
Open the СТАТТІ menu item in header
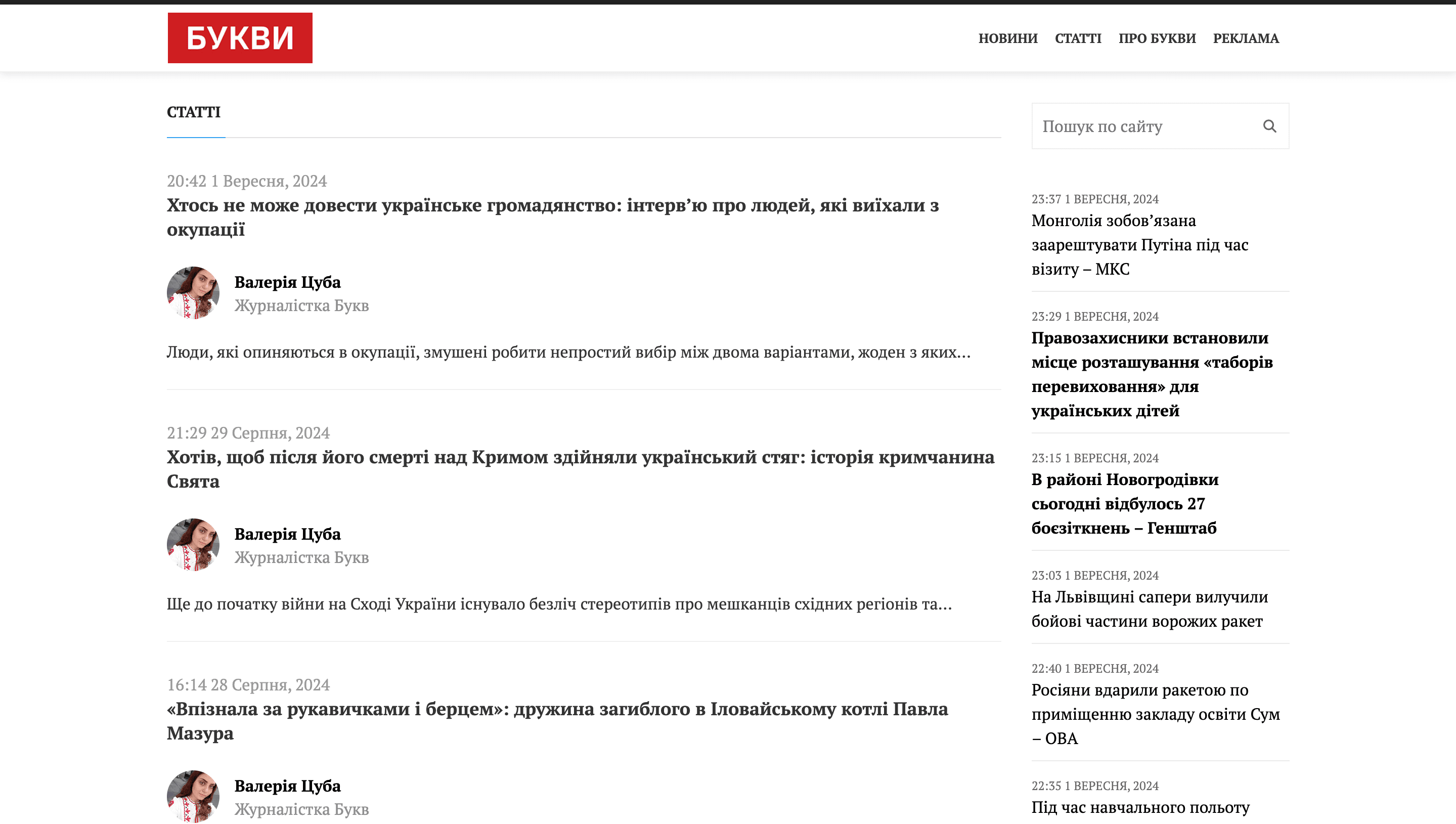[1078, 38]
